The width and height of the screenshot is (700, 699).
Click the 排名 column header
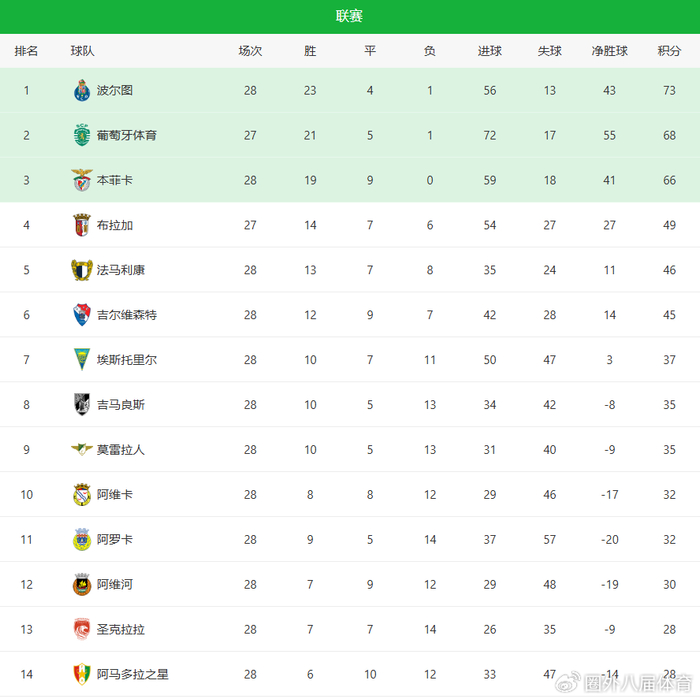pos(26,51)
